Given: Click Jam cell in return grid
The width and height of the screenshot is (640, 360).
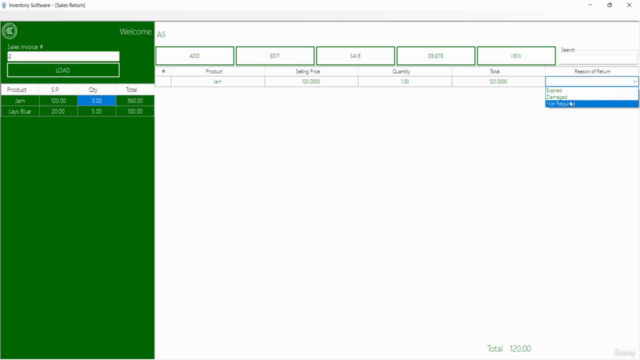Looking at the screenshot, I should 218,82.
